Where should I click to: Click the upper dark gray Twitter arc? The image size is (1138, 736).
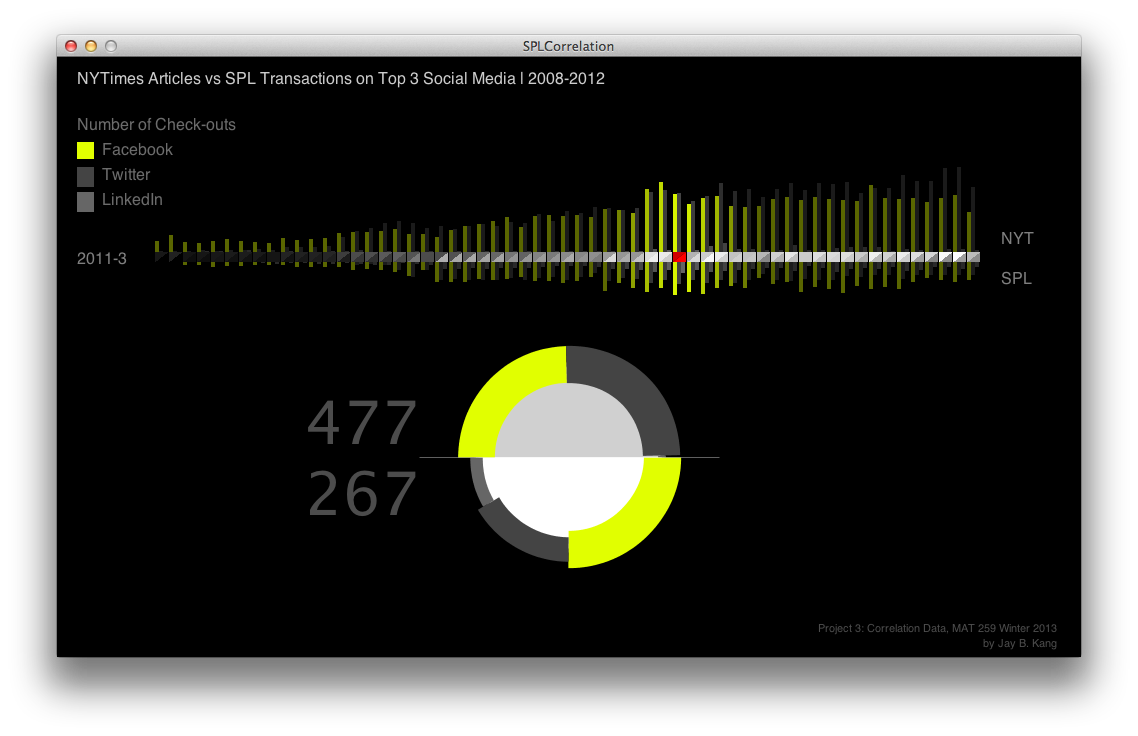640,390
